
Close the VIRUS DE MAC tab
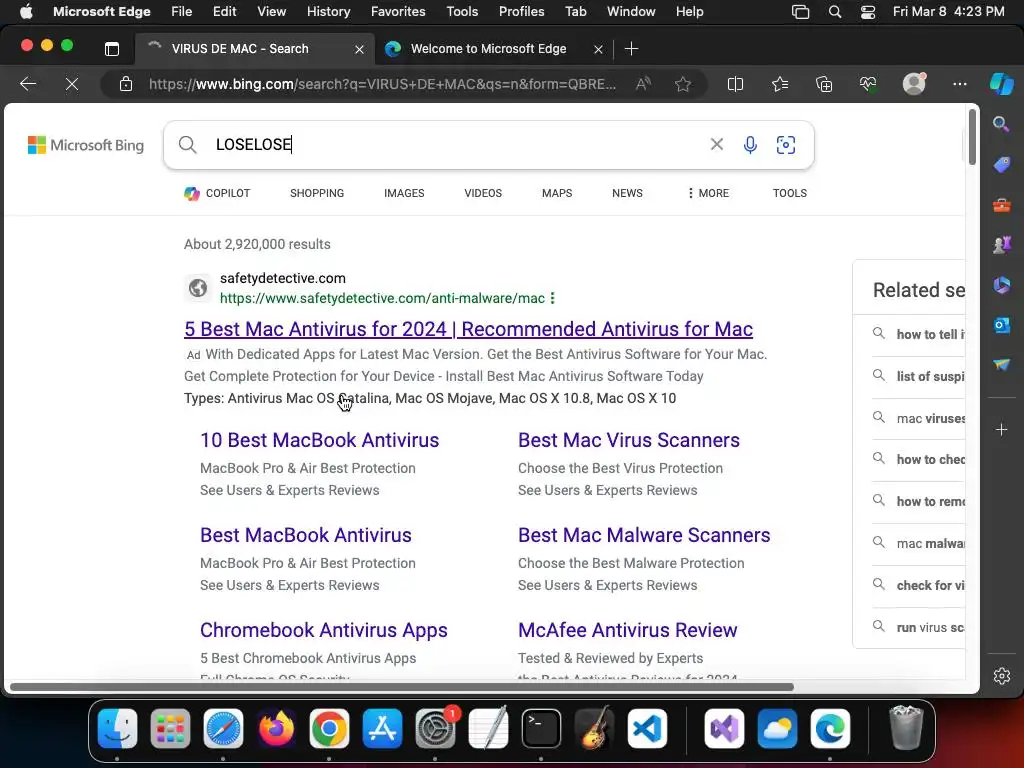(359, 49)
